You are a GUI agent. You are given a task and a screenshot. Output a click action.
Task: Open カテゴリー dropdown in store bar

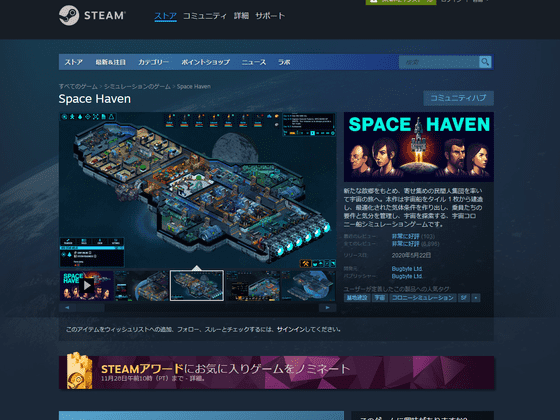click(x=153, y=62)
